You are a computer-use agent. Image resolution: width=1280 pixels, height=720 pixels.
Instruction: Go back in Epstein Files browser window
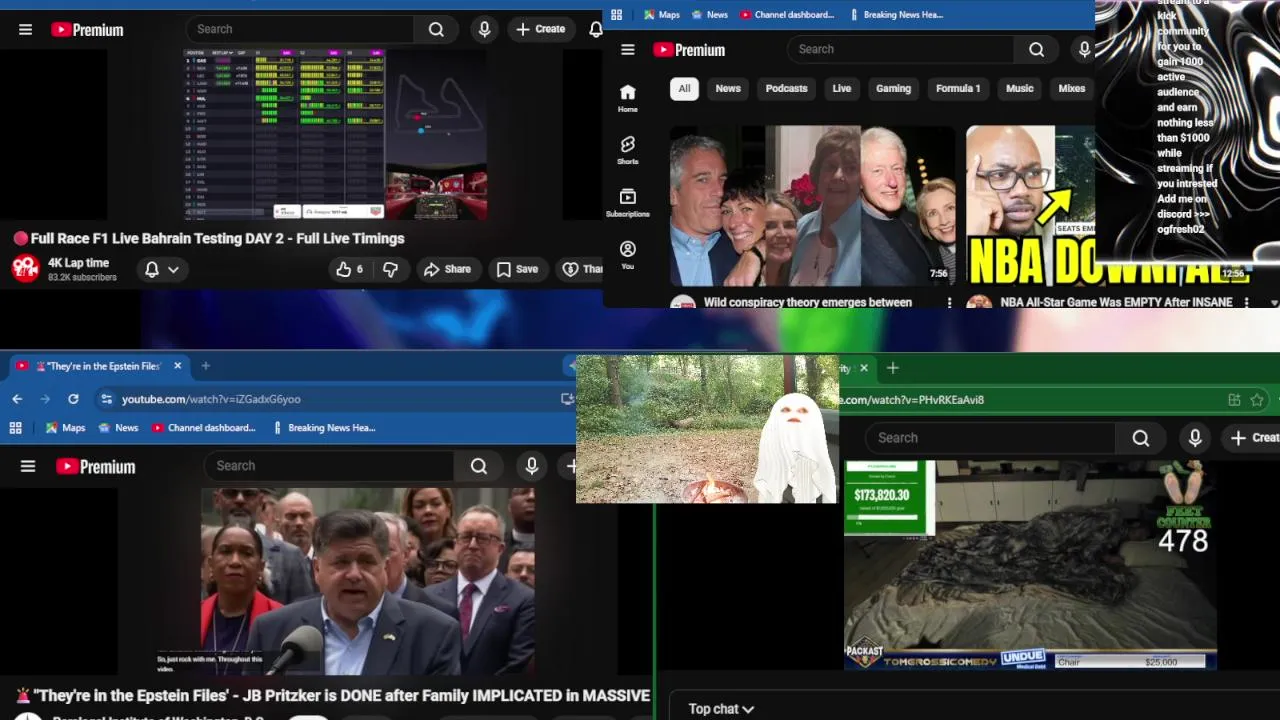[x=17, y=399]
